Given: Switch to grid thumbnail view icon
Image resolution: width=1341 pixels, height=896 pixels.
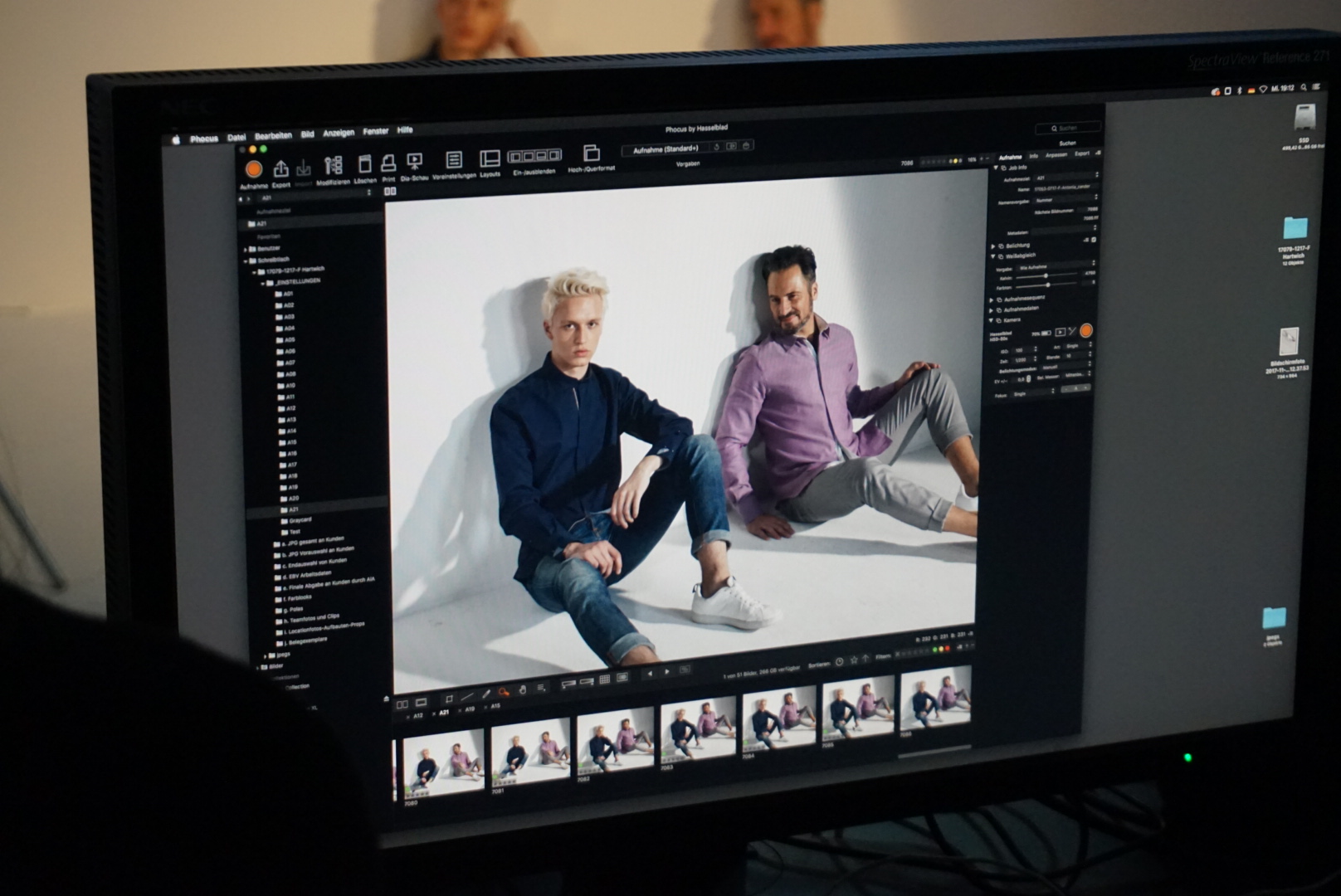Looking at the screenshot, I should coord(605,679).
